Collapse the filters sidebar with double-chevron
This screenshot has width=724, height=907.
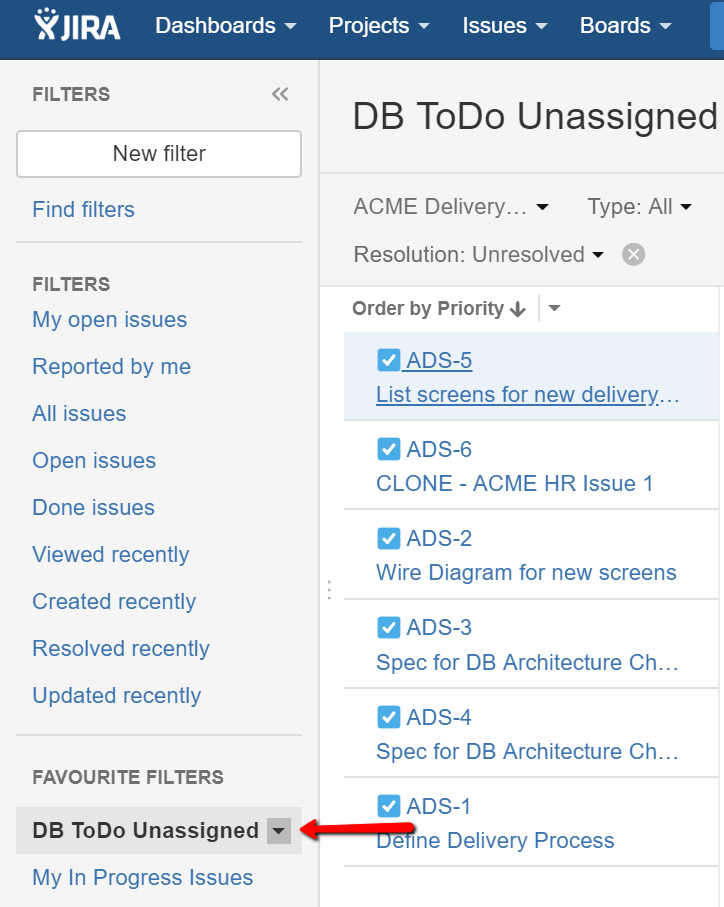click(280, 94)
